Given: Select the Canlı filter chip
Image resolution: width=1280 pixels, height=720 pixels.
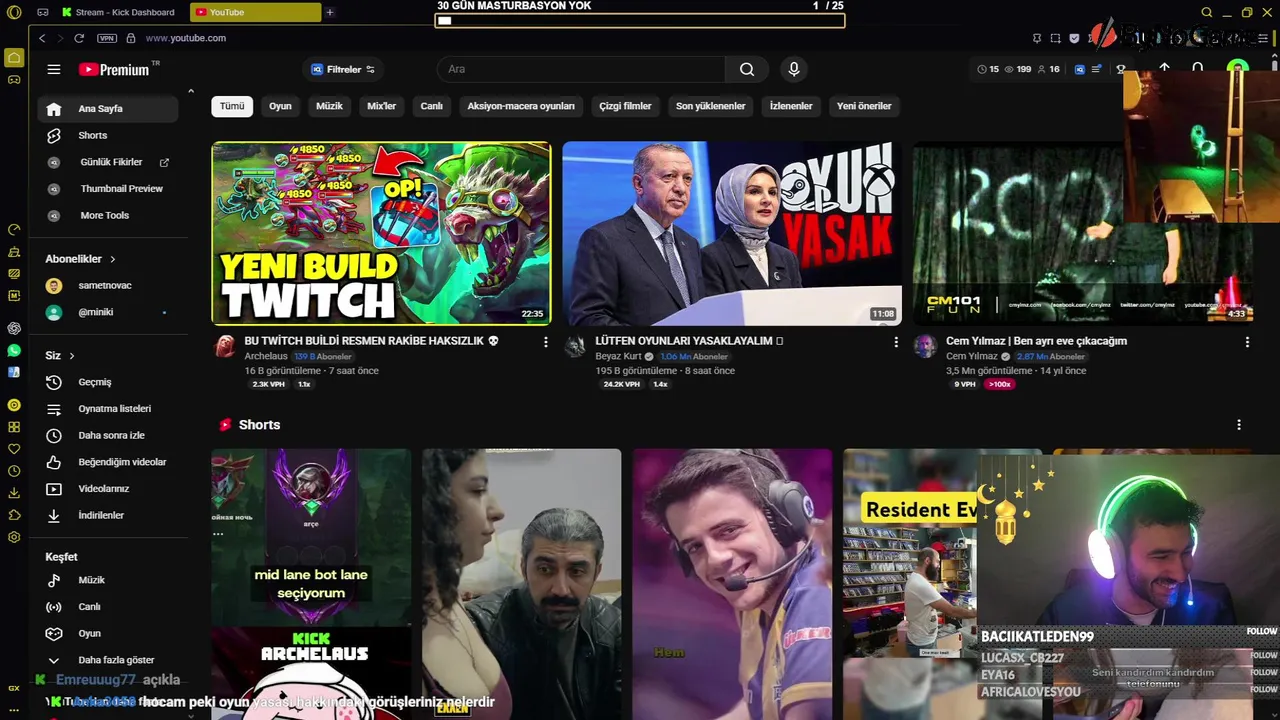Looking at the screenshot, I should click(x=431, y=106).
